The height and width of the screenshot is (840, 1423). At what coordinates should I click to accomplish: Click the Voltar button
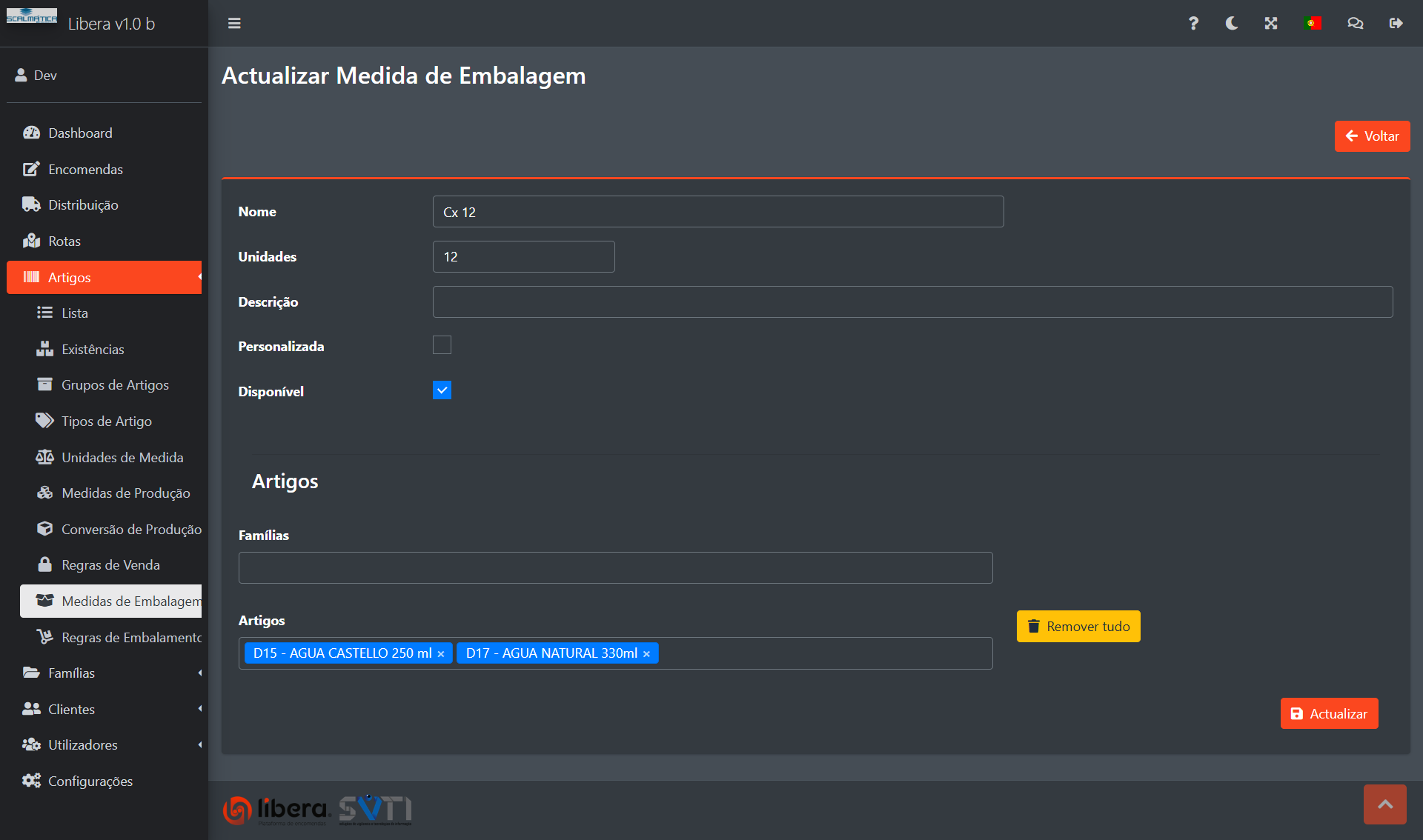[1372, 136]
